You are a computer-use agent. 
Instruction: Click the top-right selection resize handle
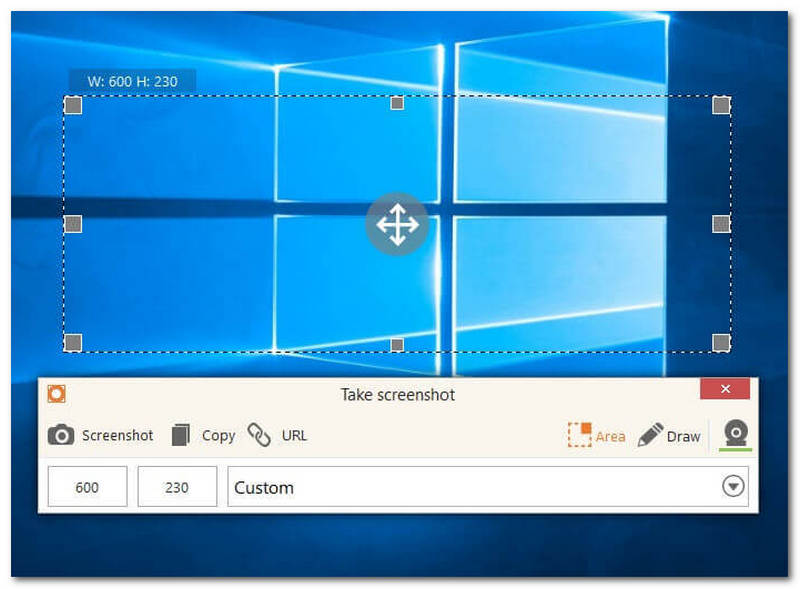pos(721,106)
